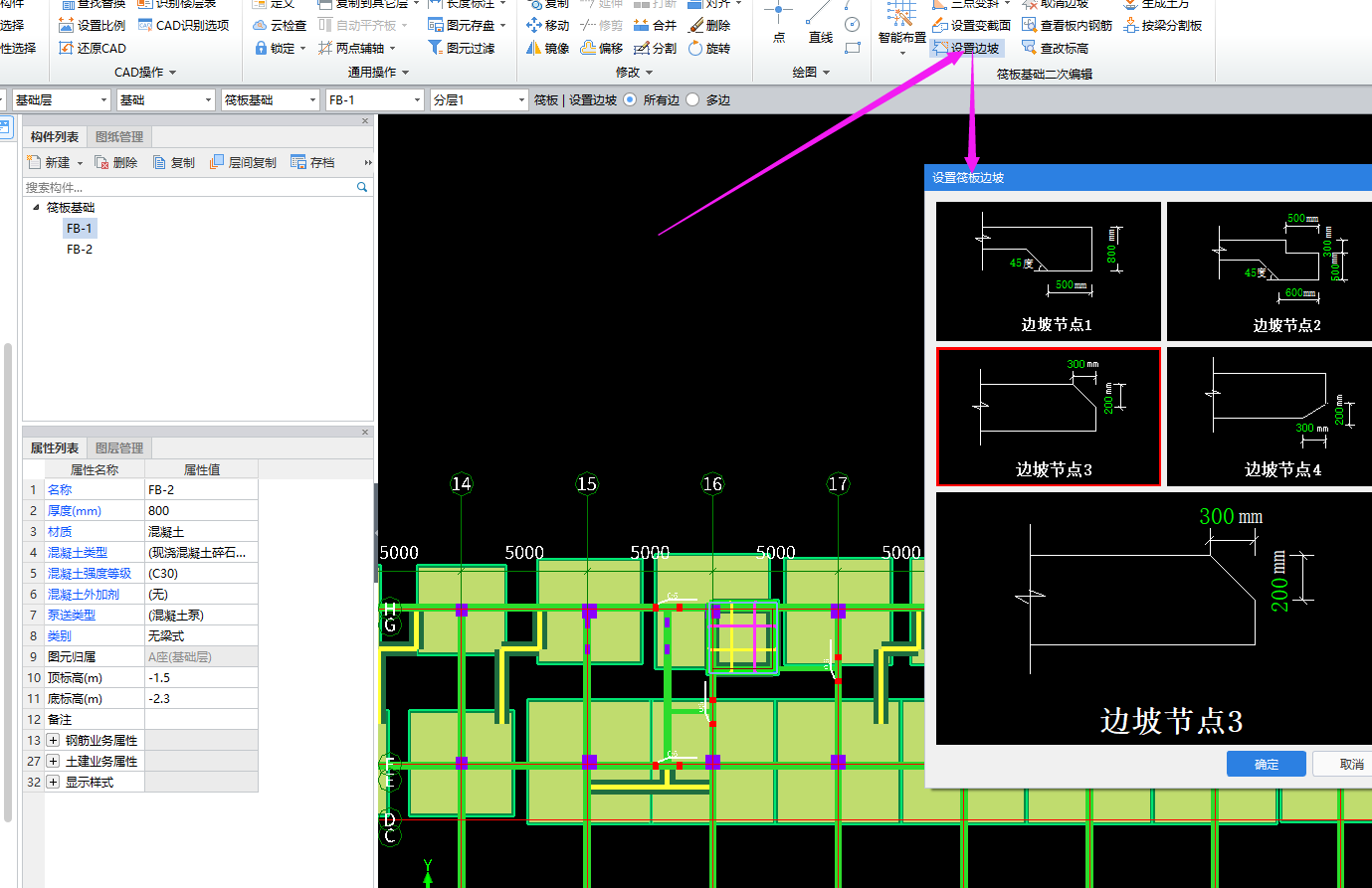Select the 分割 split tool
The height and width of the screenshot is (888, 1372).
point(655,48)
